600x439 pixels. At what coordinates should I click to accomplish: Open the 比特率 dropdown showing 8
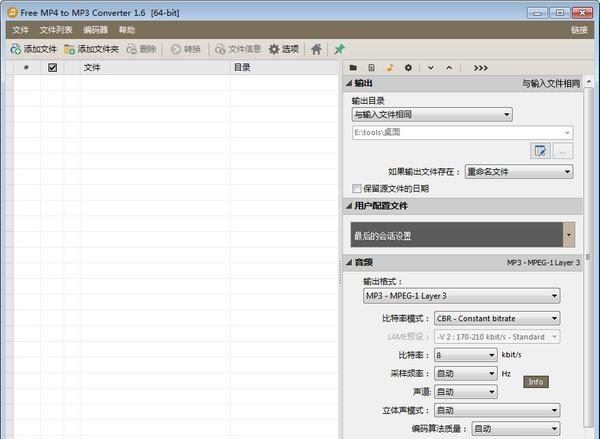tap(466, 355)
